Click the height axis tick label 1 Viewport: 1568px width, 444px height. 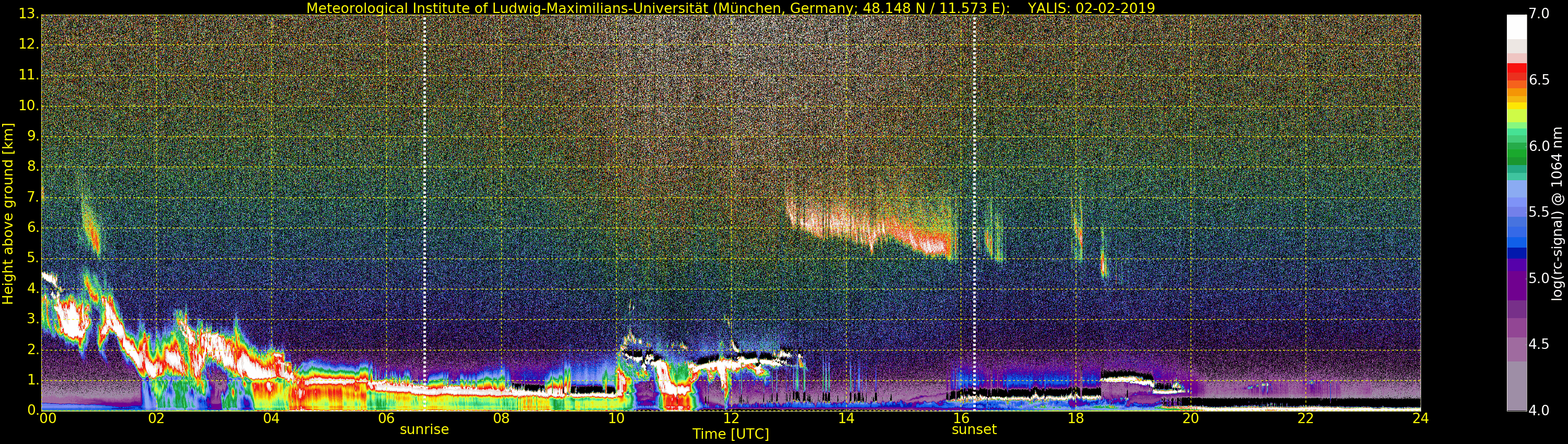[x=32, y=380]
